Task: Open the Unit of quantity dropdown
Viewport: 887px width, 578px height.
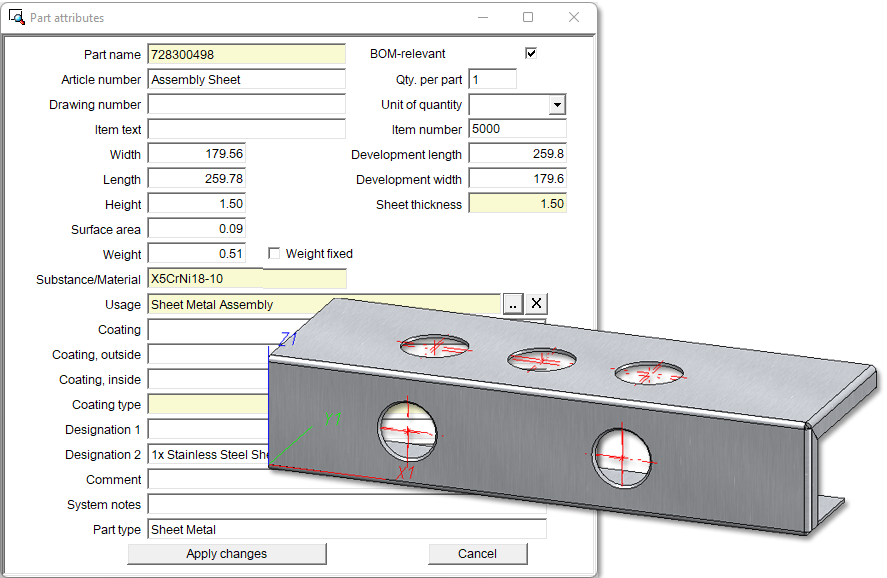Action: pyautogui.click(x=557, y=105)
